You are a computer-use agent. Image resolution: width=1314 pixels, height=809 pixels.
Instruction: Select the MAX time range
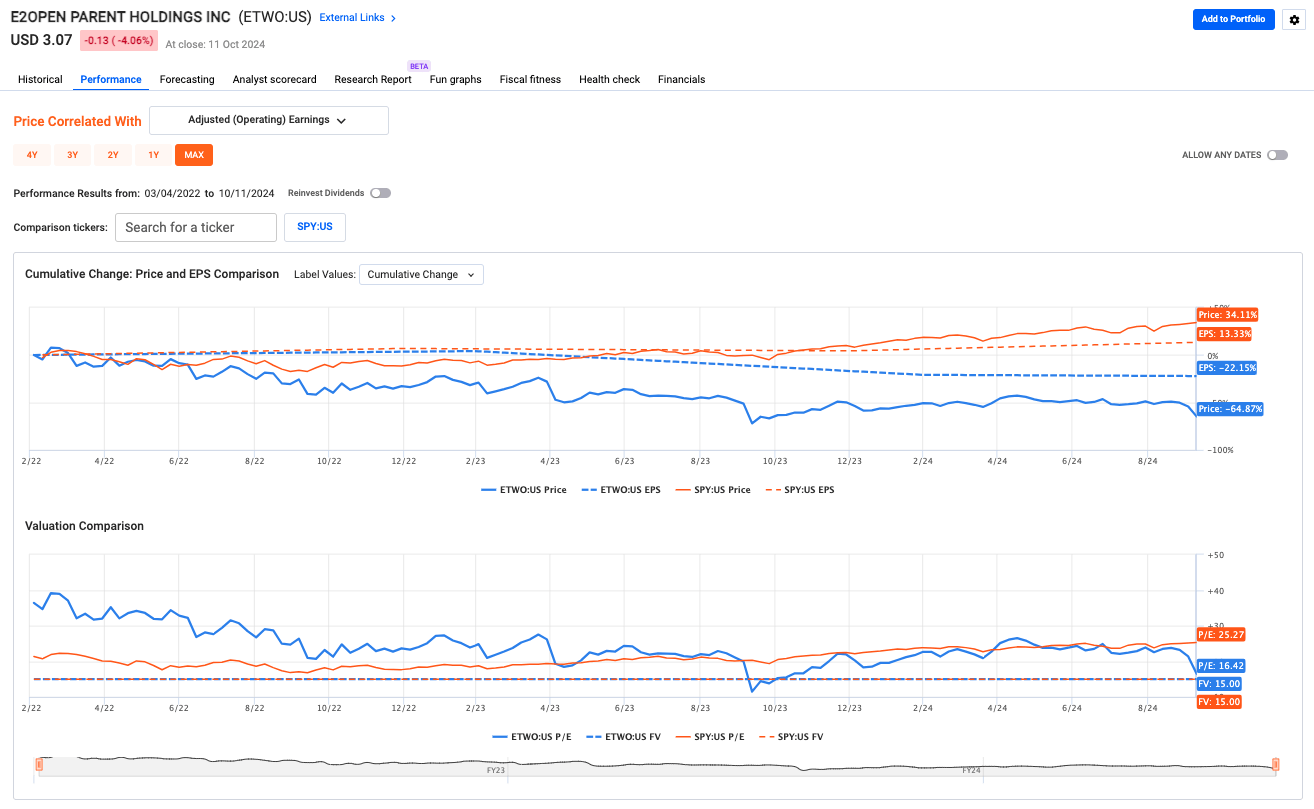pos(194,155)
